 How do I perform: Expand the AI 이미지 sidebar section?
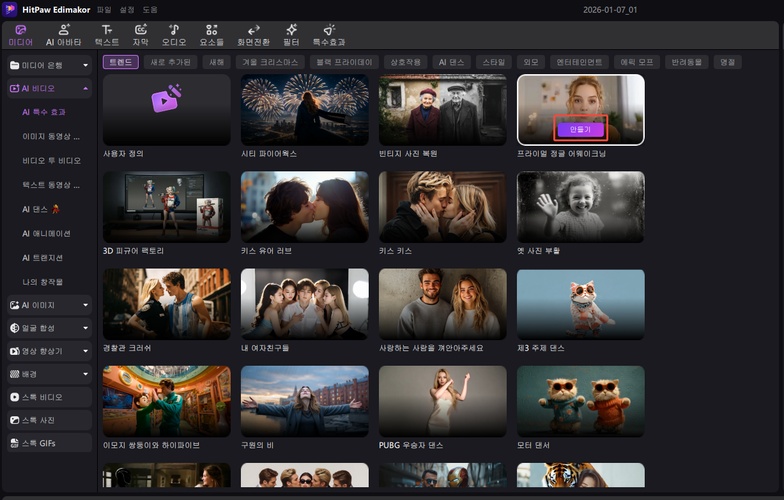pyautogui.click(x=49, y=304)
